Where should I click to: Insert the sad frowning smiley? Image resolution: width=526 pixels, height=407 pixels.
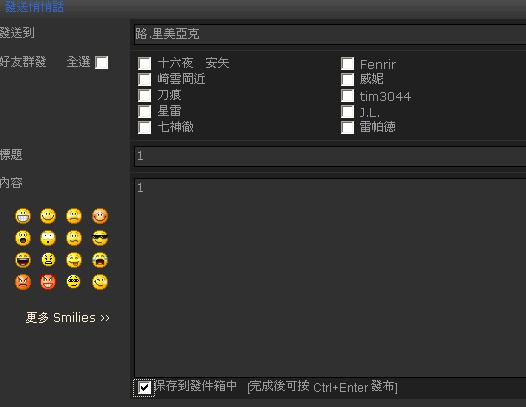click(x=74, y=216)
